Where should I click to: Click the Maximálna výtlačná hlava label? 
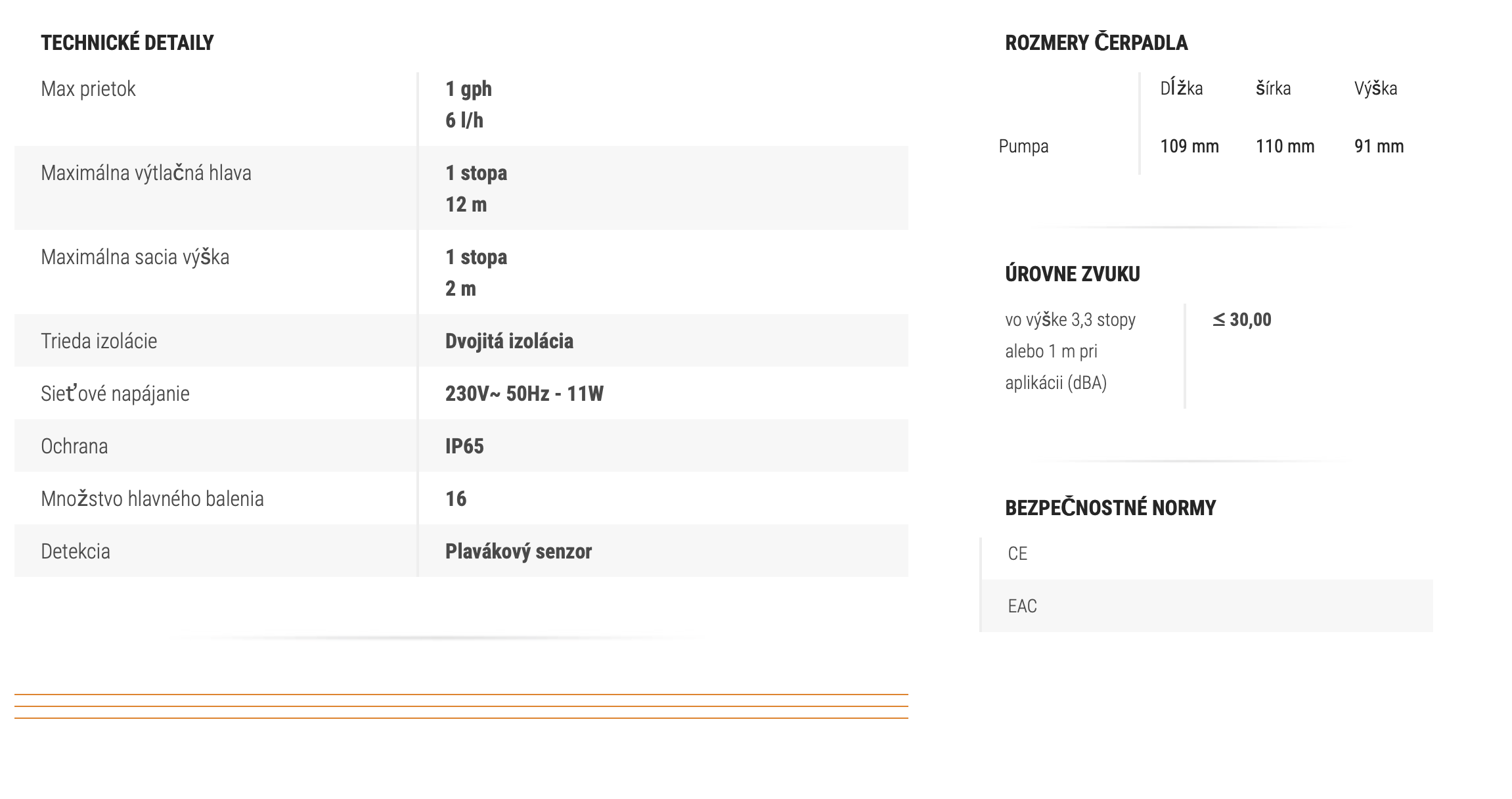(x=146, y=173)
